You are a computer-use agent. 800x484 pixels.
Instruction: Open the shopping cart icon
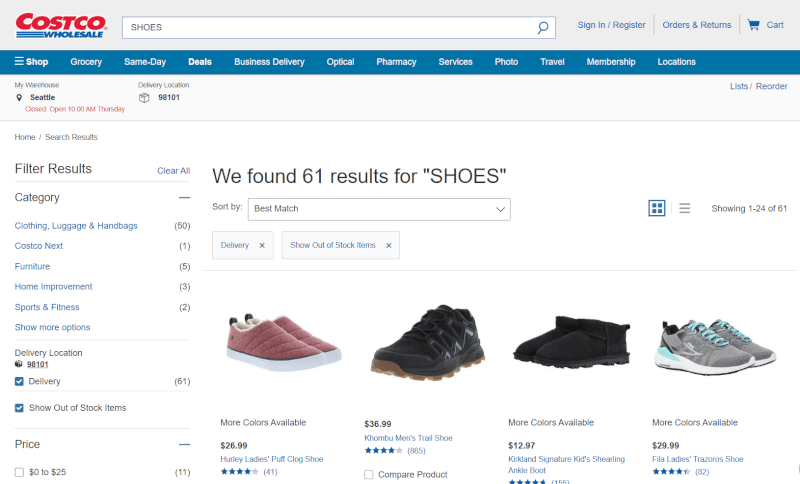(753, 24)
